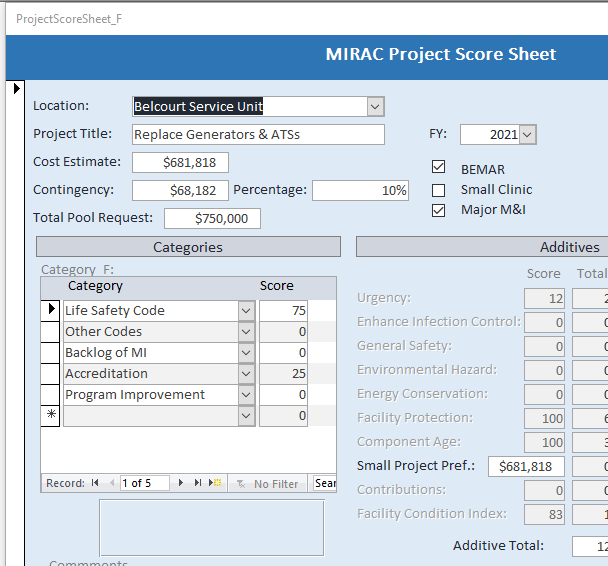Image resolution: width=608 pixels, height=566 pixels.
Task: Create new blank record icon
Action: 215,483
